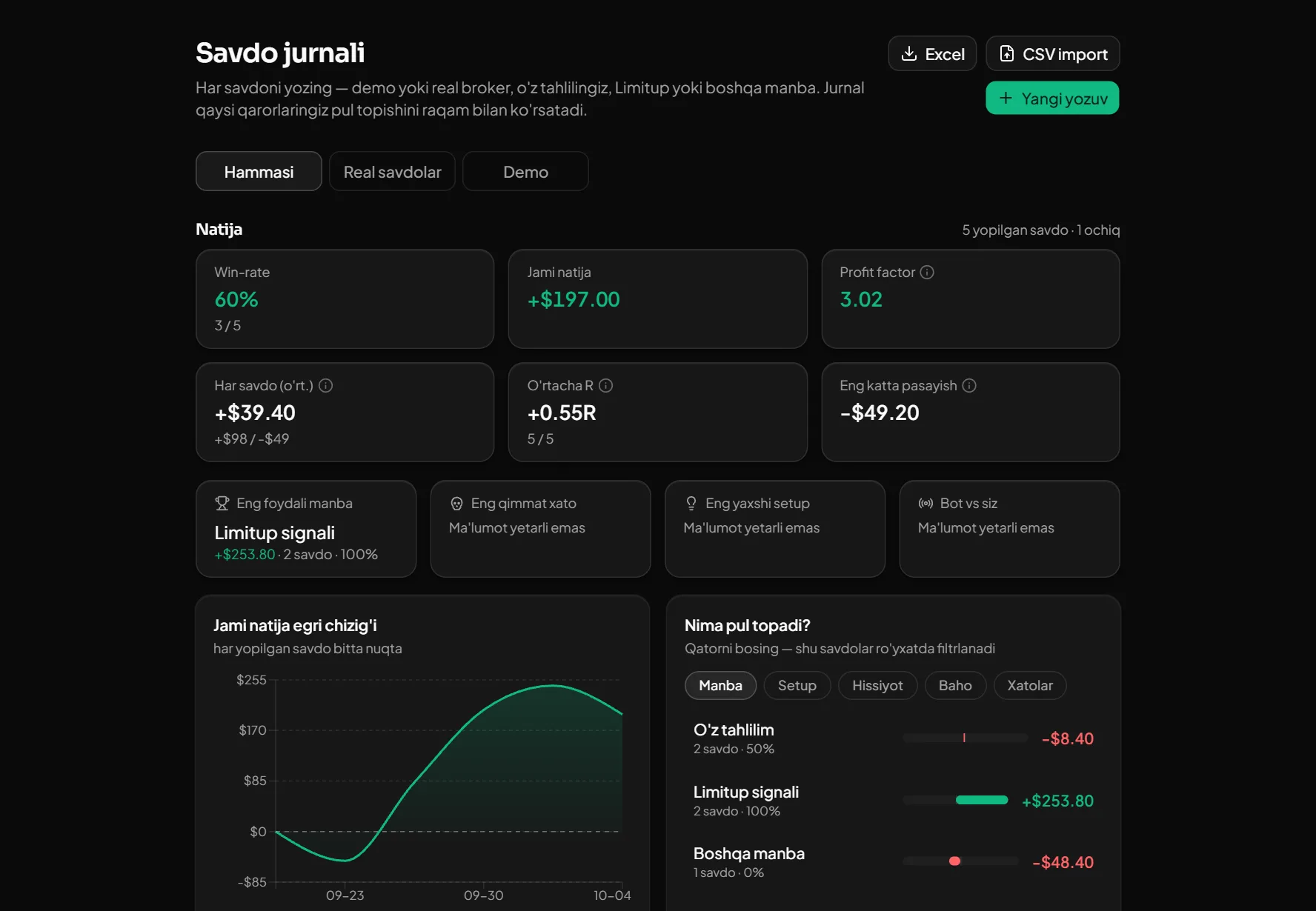Click the red Boshqa manba result bar
This screenshot has height=911, width=1316.
point(955,861)
